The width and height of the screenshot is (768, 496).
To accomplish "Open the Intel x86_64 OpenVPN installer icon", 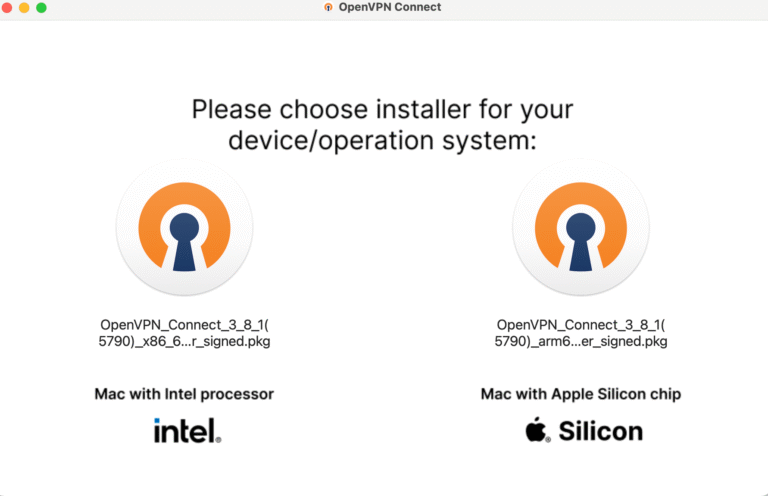I will tap(185, 227).
